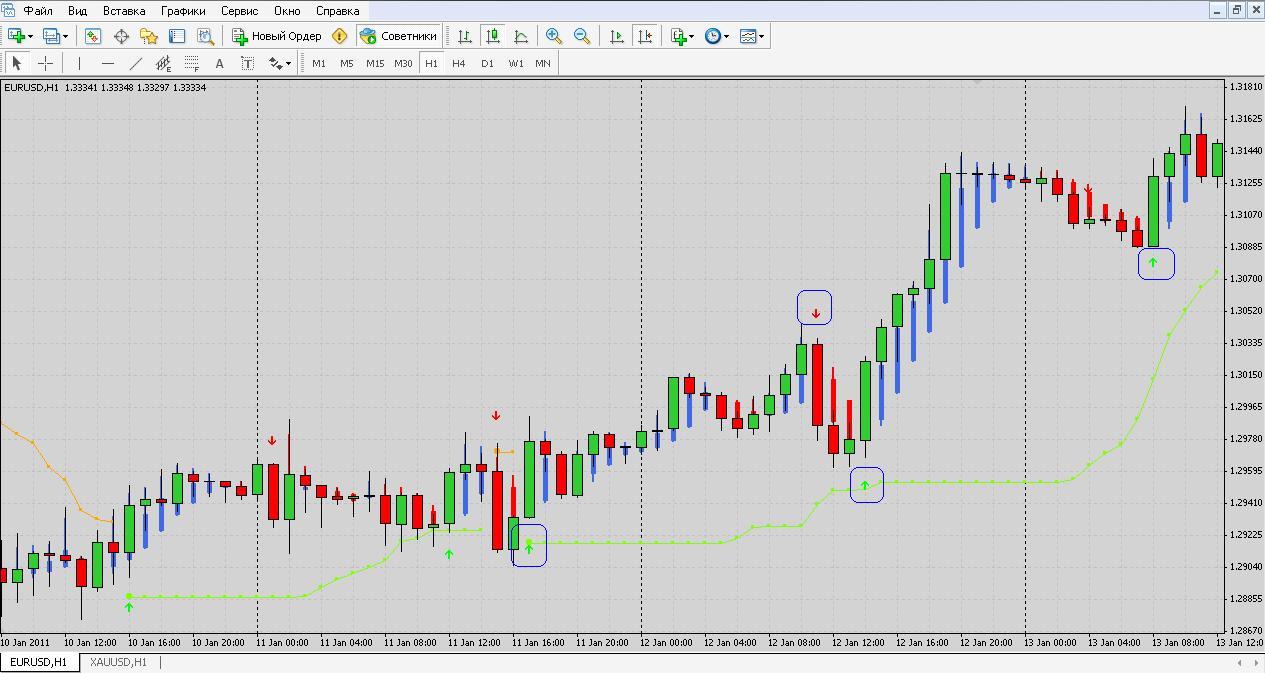
Task: Expand the Profiles dropdown arrow
Action: coord(66,36)
